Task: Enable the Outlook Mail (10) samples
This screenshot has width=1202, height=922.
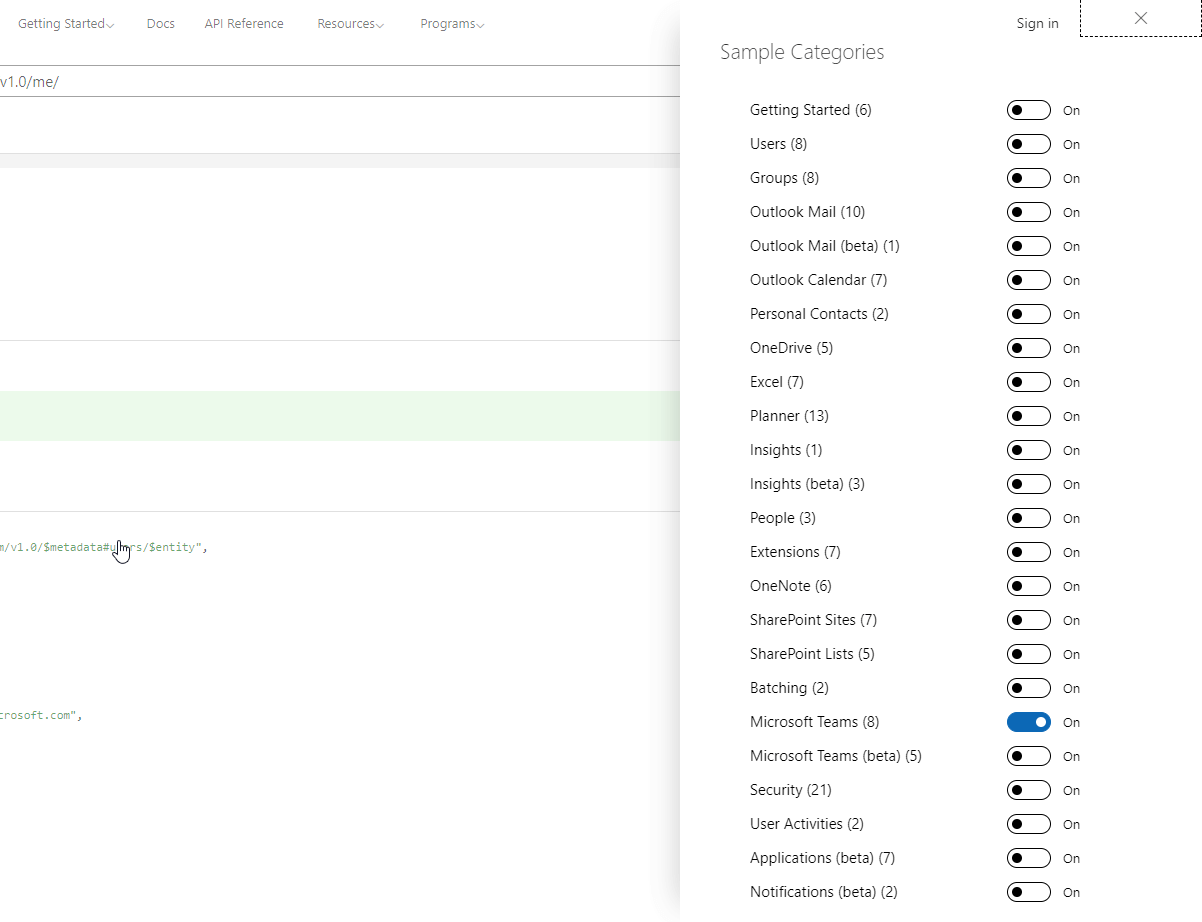Action: (x=1028, y=212)
